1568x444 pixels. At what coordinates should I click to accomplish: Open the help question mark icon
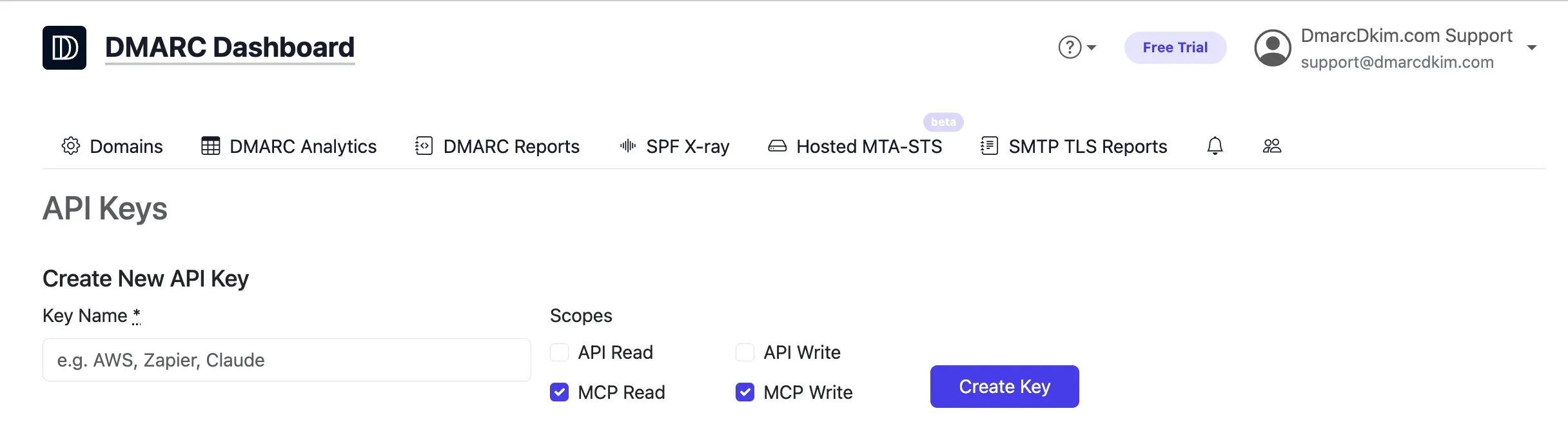coord(1069,47)
